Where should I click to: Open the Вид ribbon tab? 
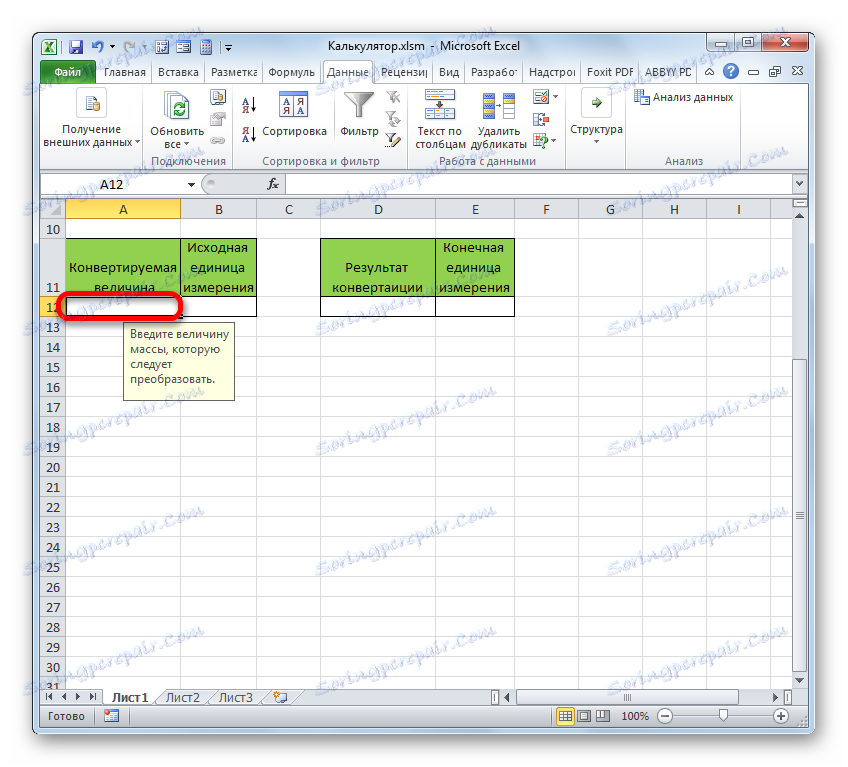click(449, 72)
